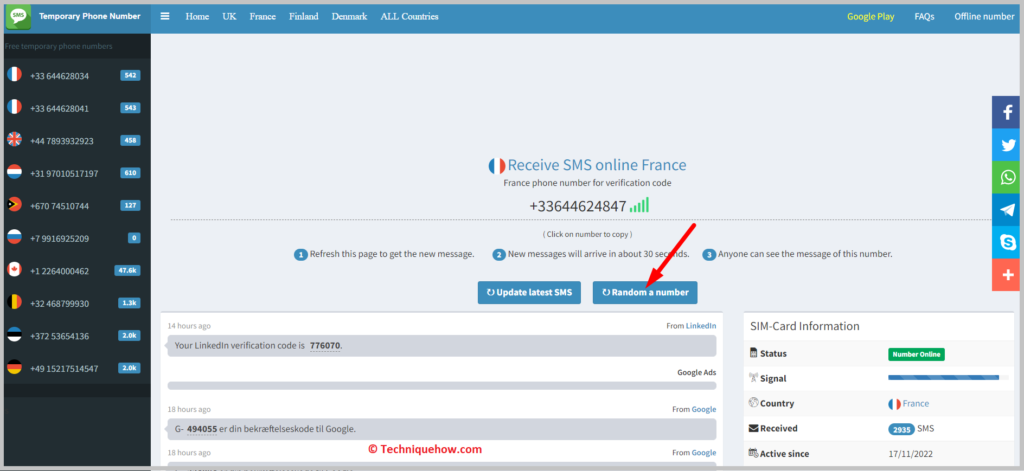This screenshot has width=1024, height=471.
Task: Share via WhatsApp icon
Action: 1008,178
